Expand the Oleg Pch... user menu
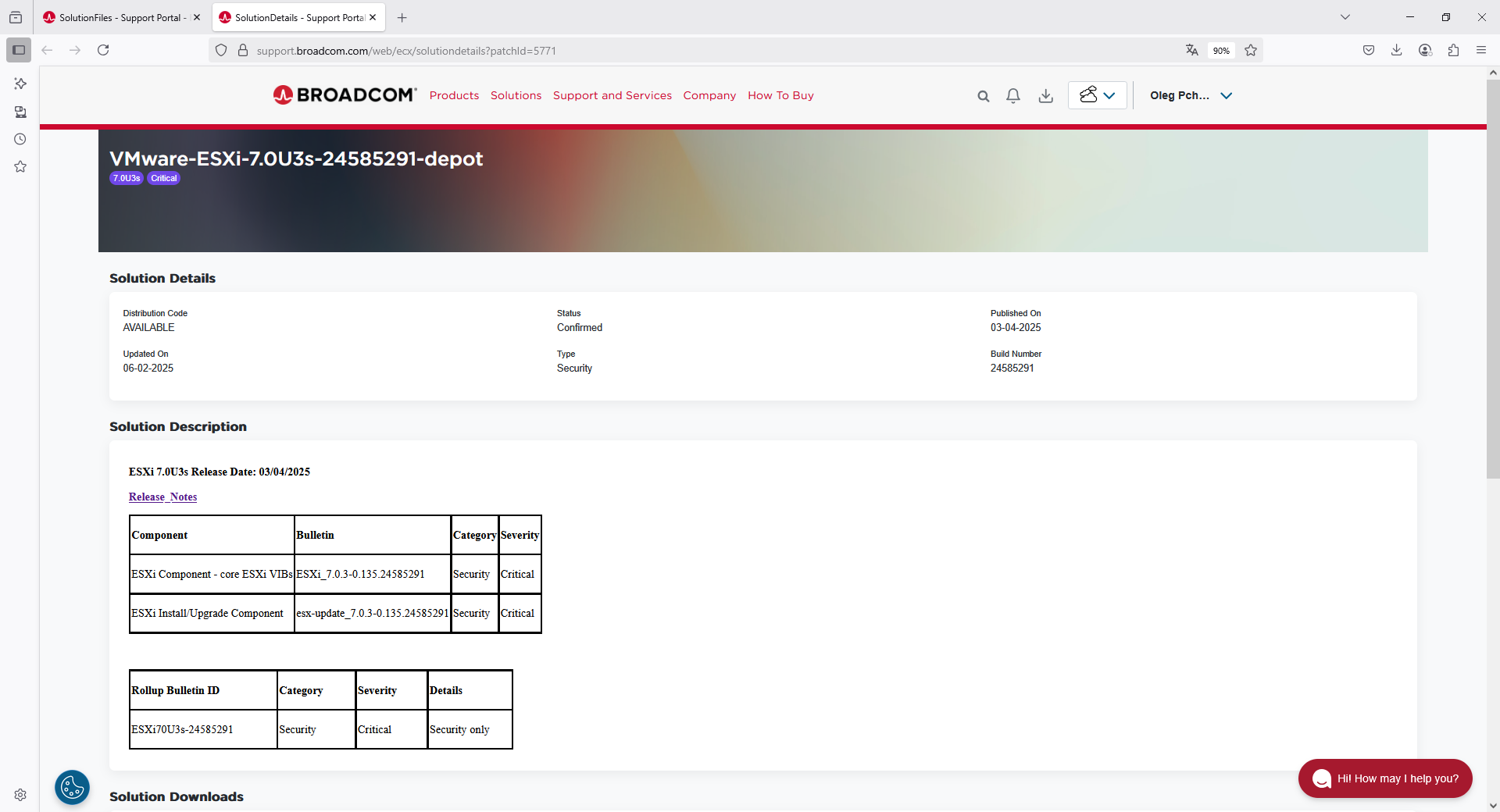 1191,95
